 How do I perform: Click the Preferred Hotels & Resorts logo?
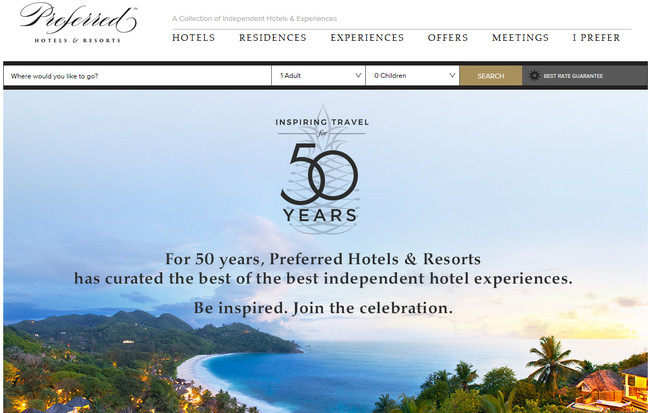click(78, 23)
